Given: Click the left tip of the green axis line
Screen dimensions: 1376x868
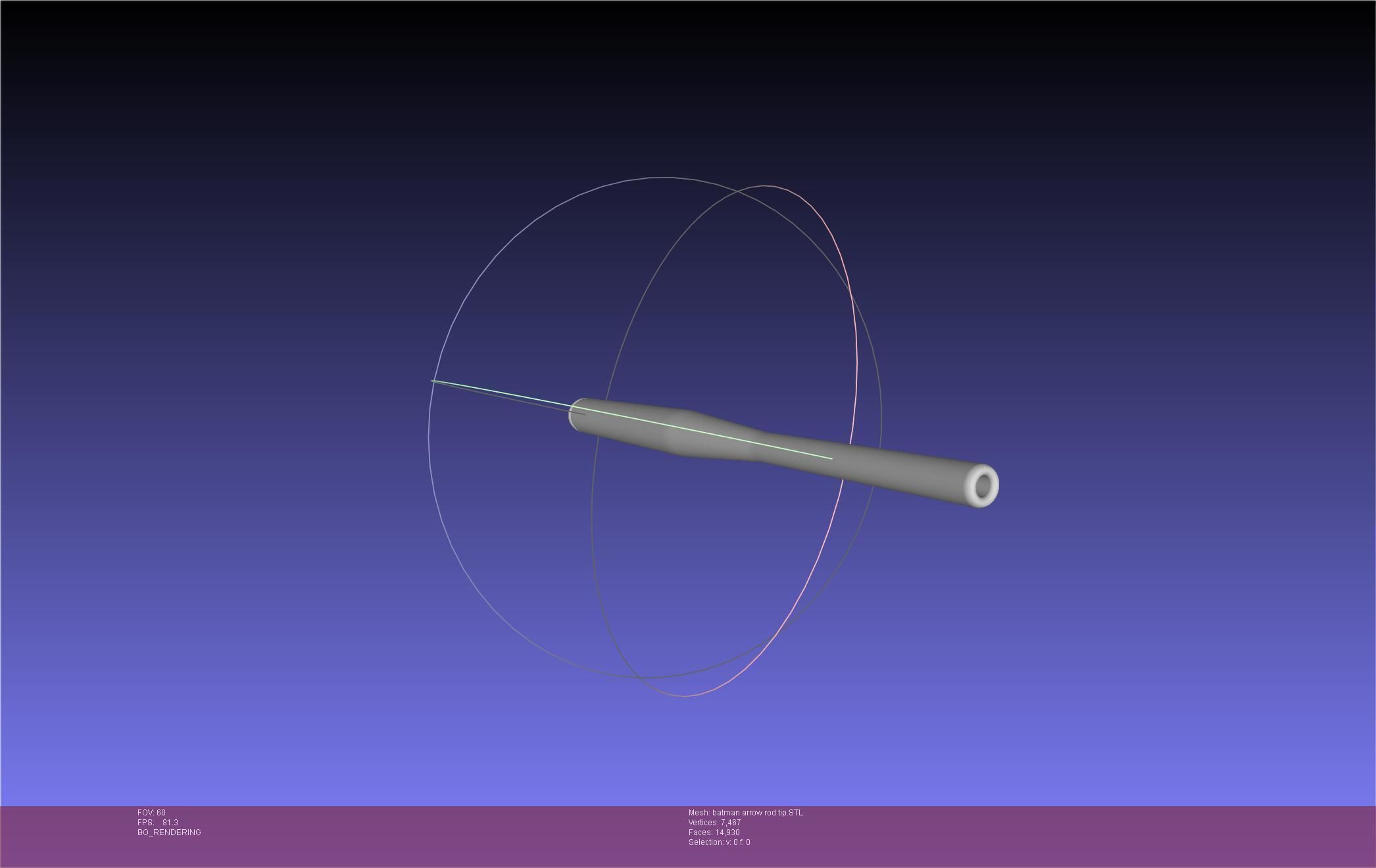Looking at the screenshot, I should (x=433, y=381).
